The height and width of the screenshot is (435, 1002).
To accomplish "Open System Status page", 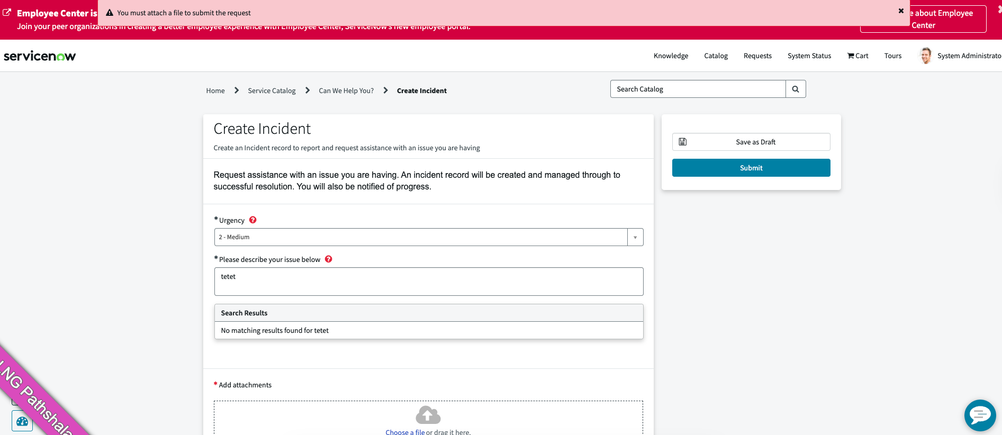I will tap(808, 56).
